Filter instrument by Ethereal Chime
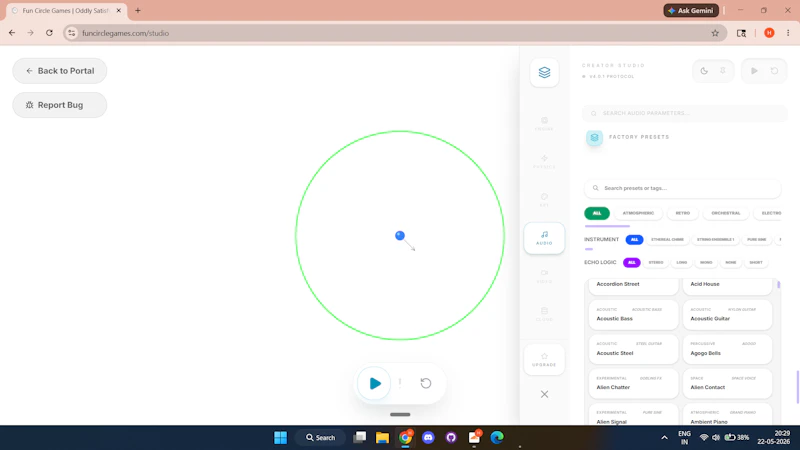This screenshot has width=800, height=450. pos(667,240)
